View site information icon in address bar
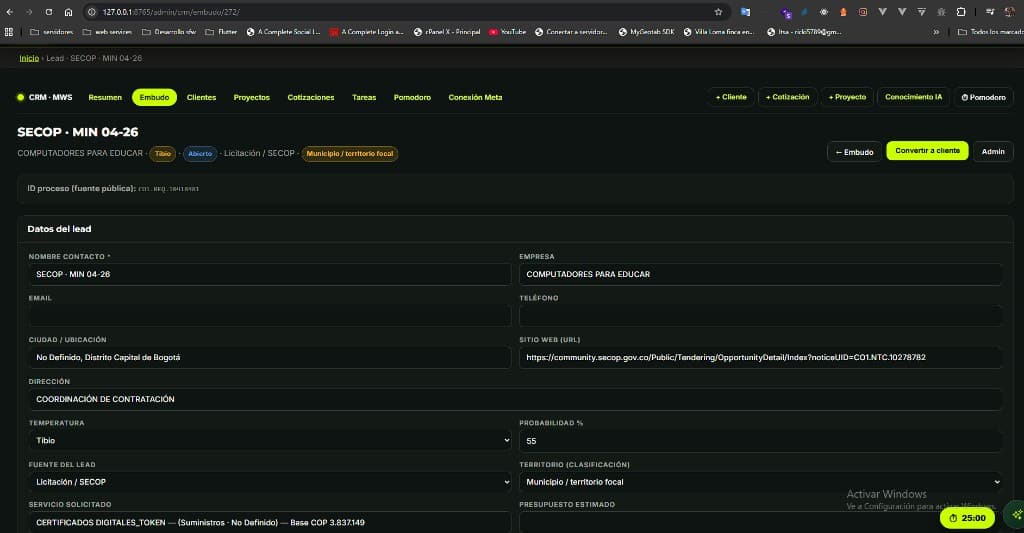Image resolution: width=1024 pixels, height=533 pixels. (92, 12)
